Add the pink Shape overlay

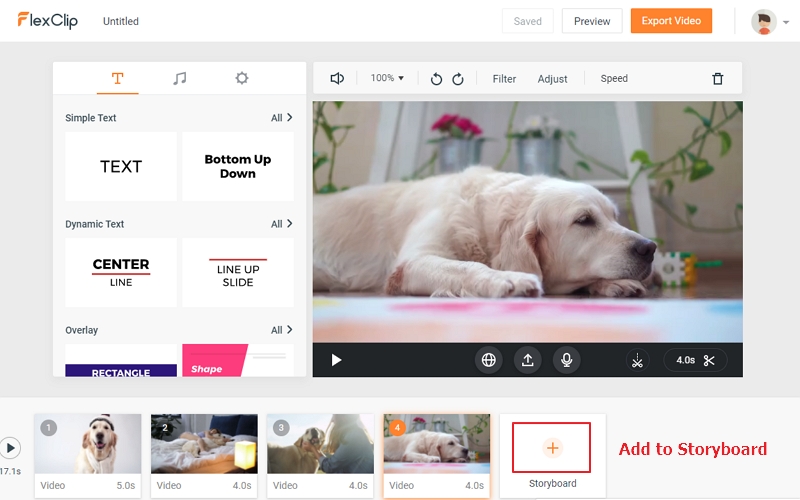pos(238,361)
